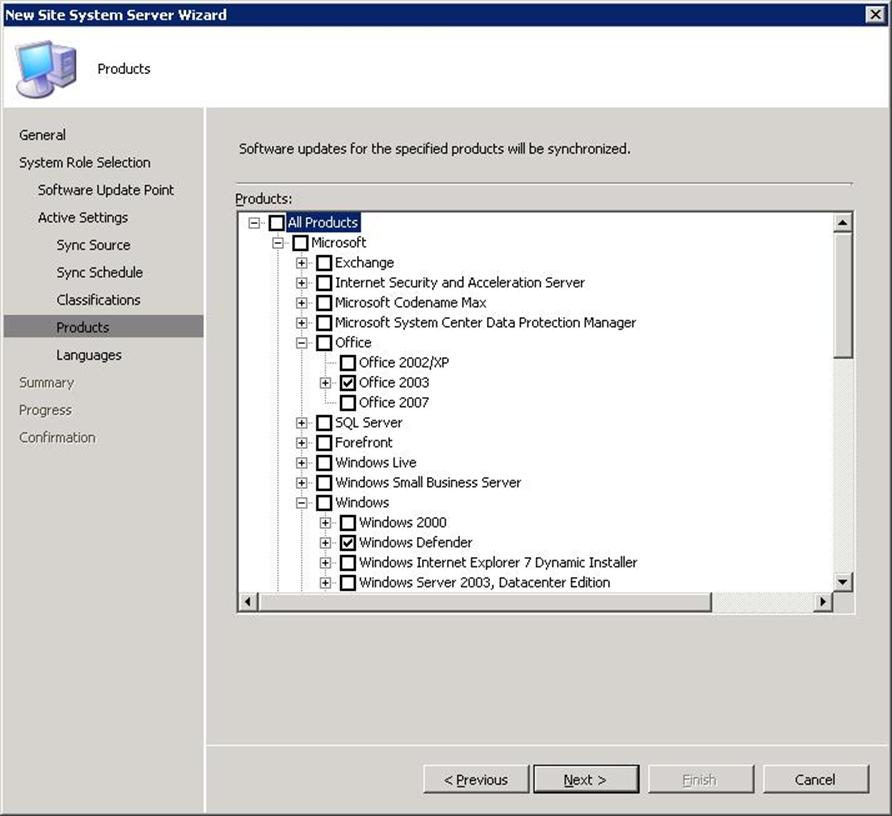The image size is (892, 816).
Task: Select the Office 2007 tree label
Action: click(x=394, y=403)
